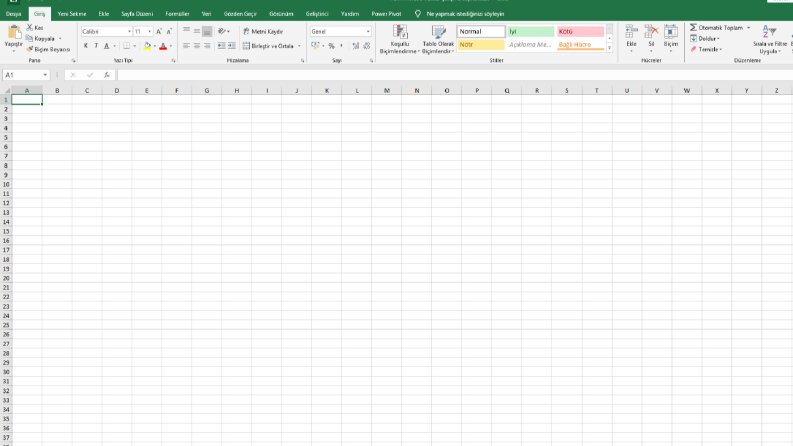
Task: Open the Doldur fill dropdown
Action: (704, 38)
